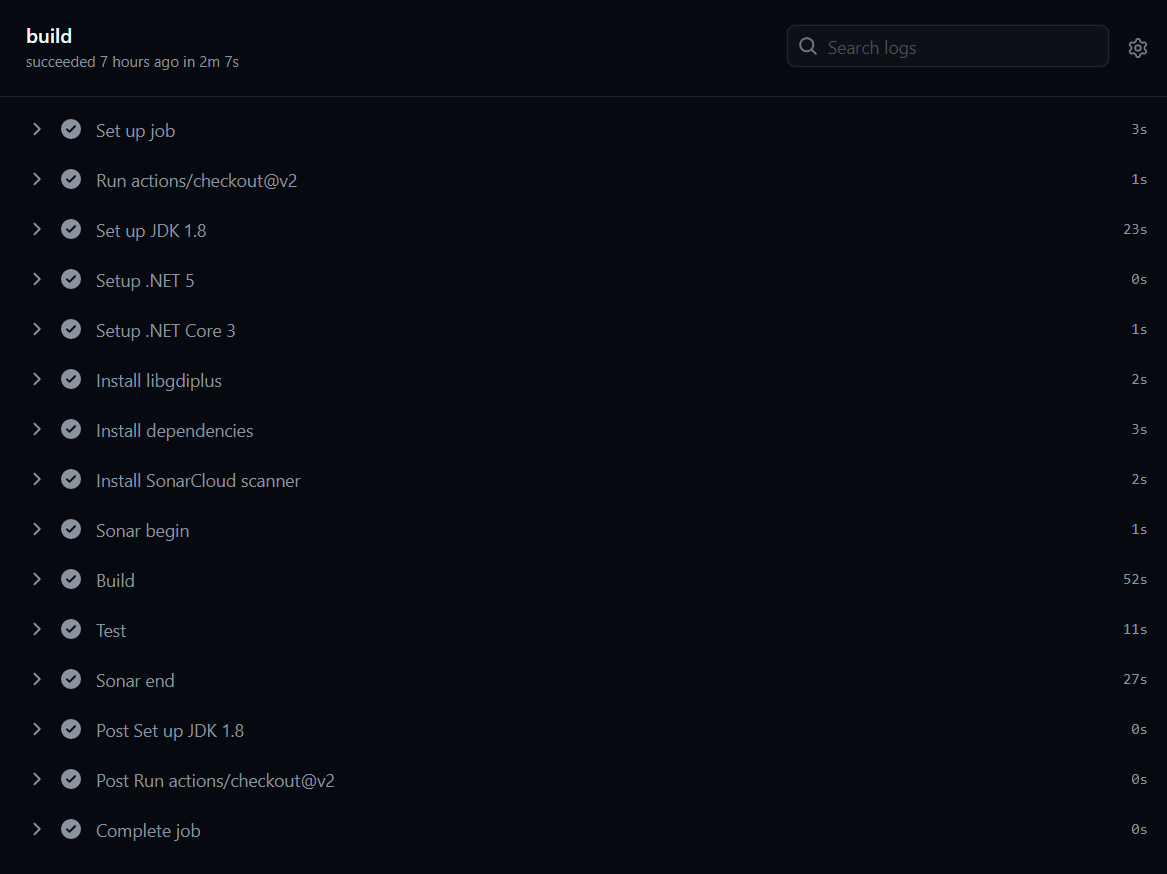Viewport: 1167px width, 874px height.
Task: Click the success check icon beside Post Run actions/checkout@v2
Action: click(71, 779)
